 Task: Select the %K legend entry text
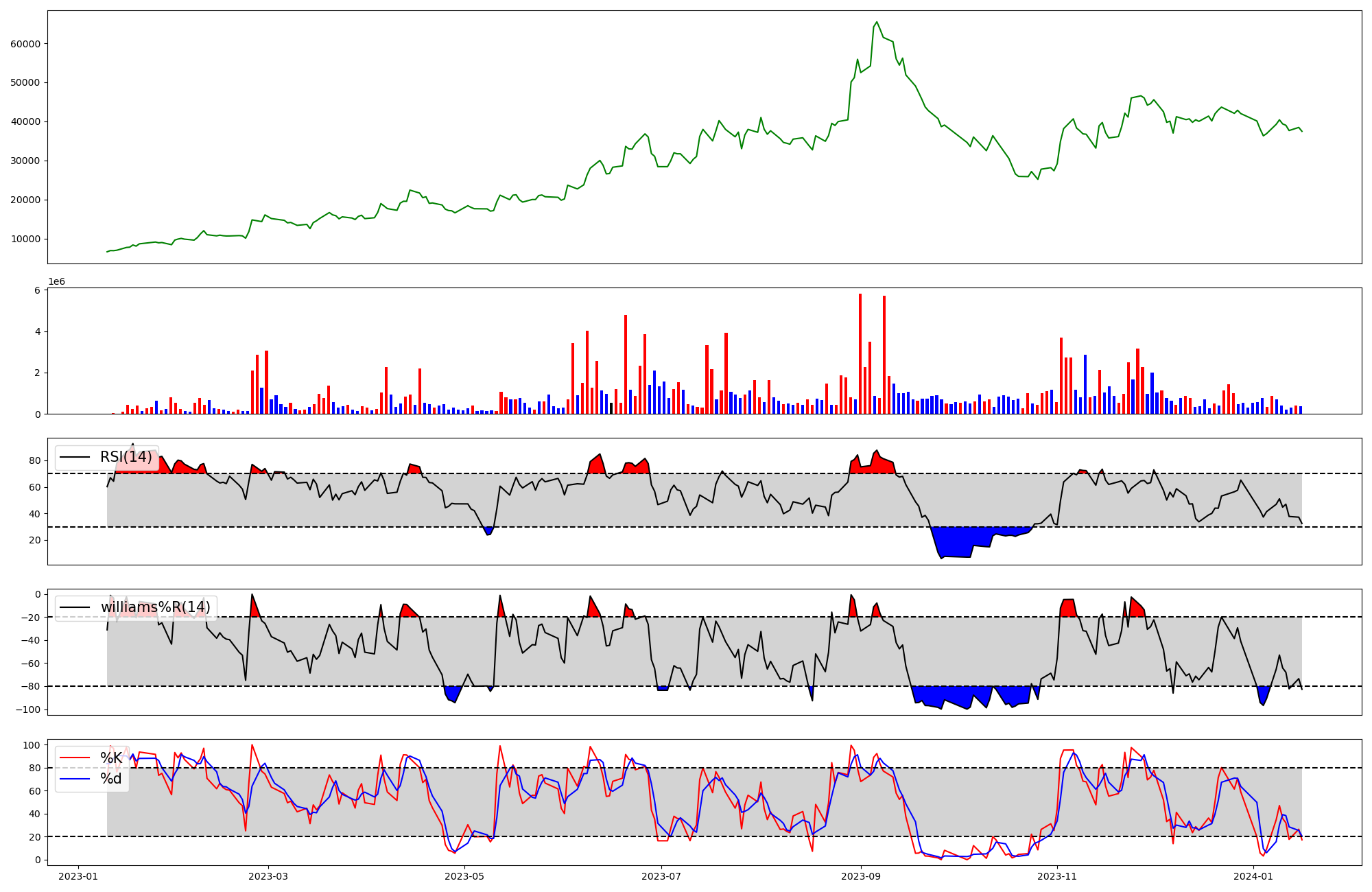(111, 758)
